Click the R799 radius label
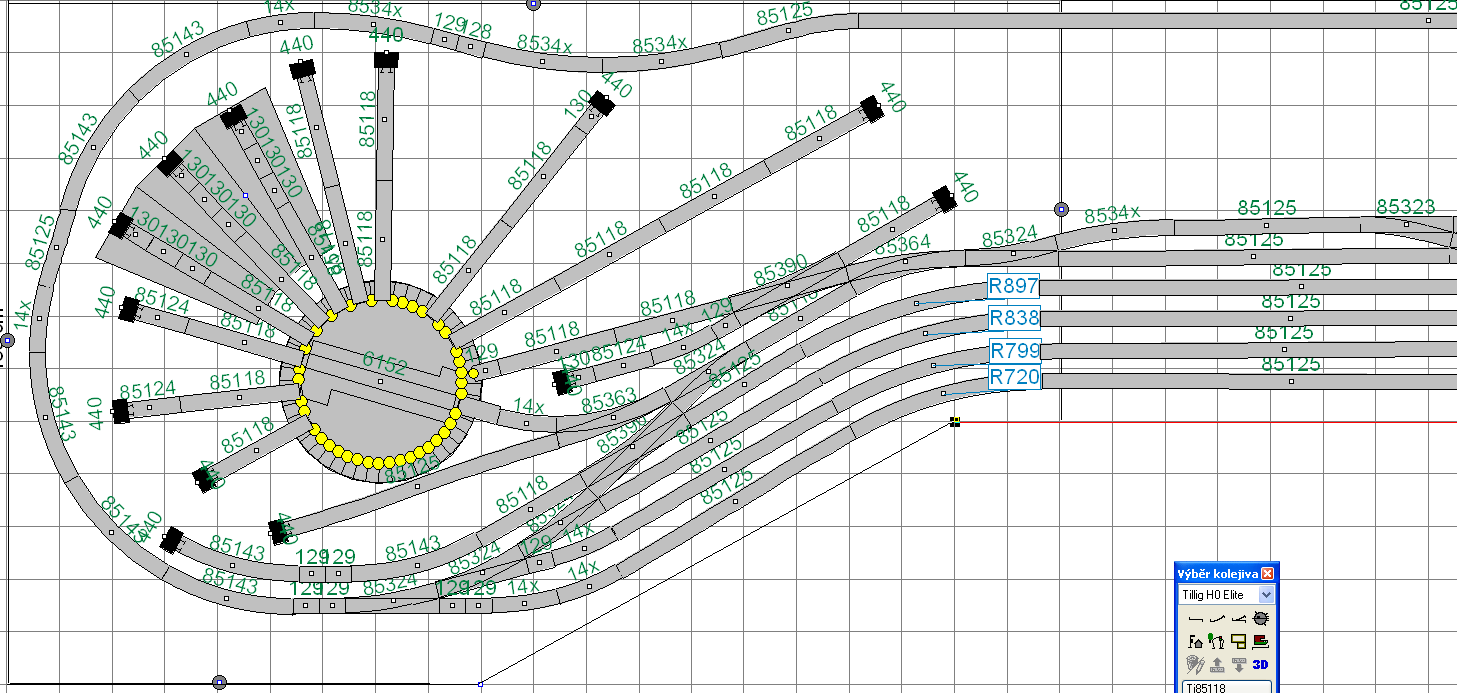 click(x=1013, y=351)
